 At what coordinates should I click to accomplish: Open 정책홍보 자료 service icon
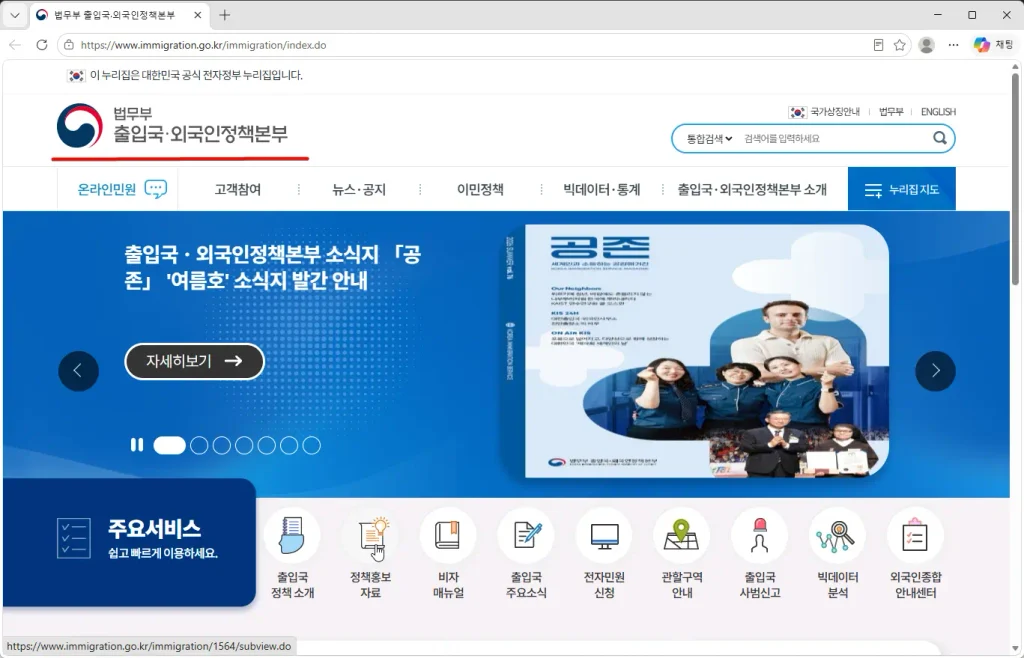coord(370,537)
